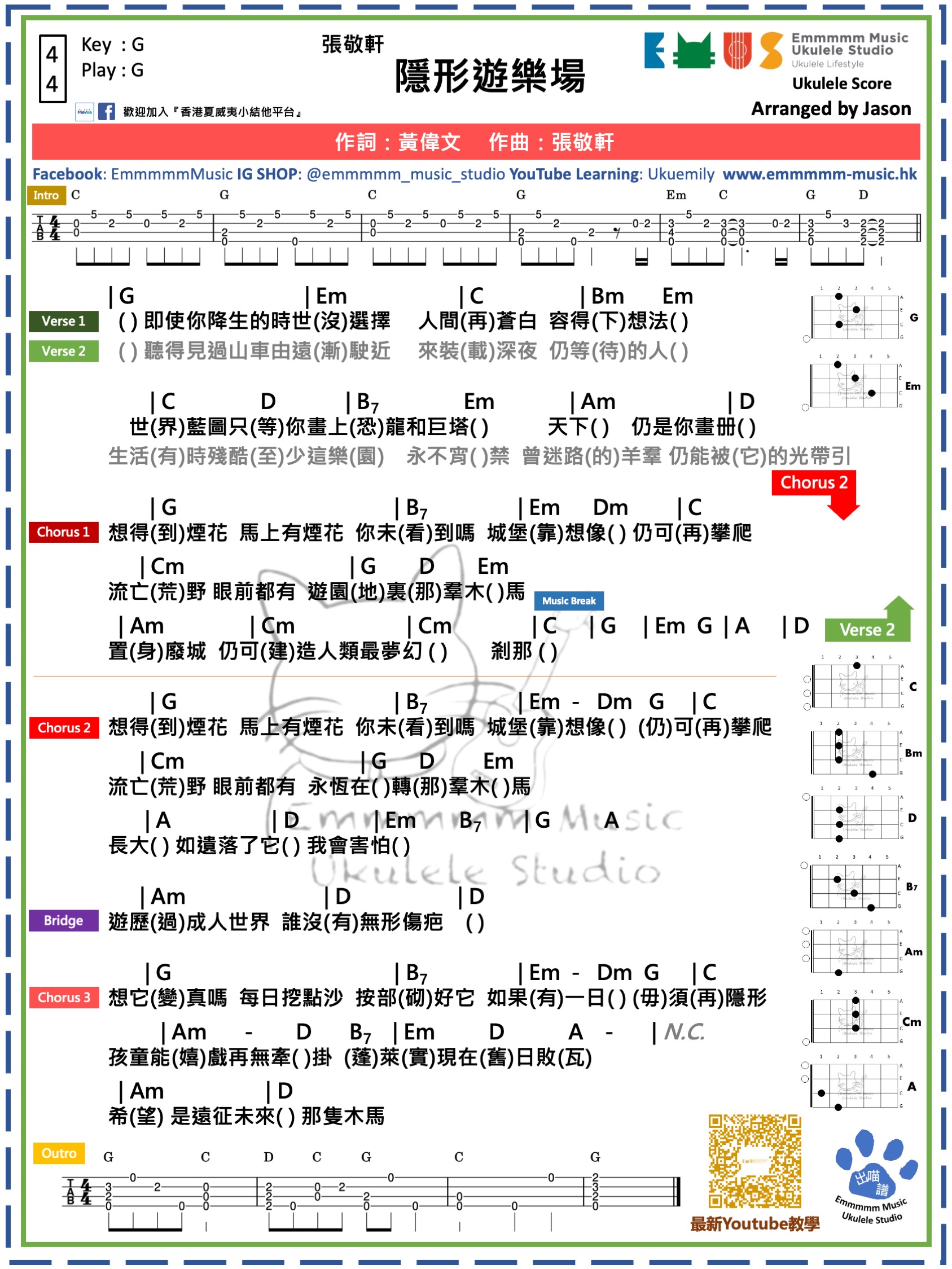Click the @emmmmm_music_studio IG handle
This screenshot has height=1269, width=952.
pos(406,174)
